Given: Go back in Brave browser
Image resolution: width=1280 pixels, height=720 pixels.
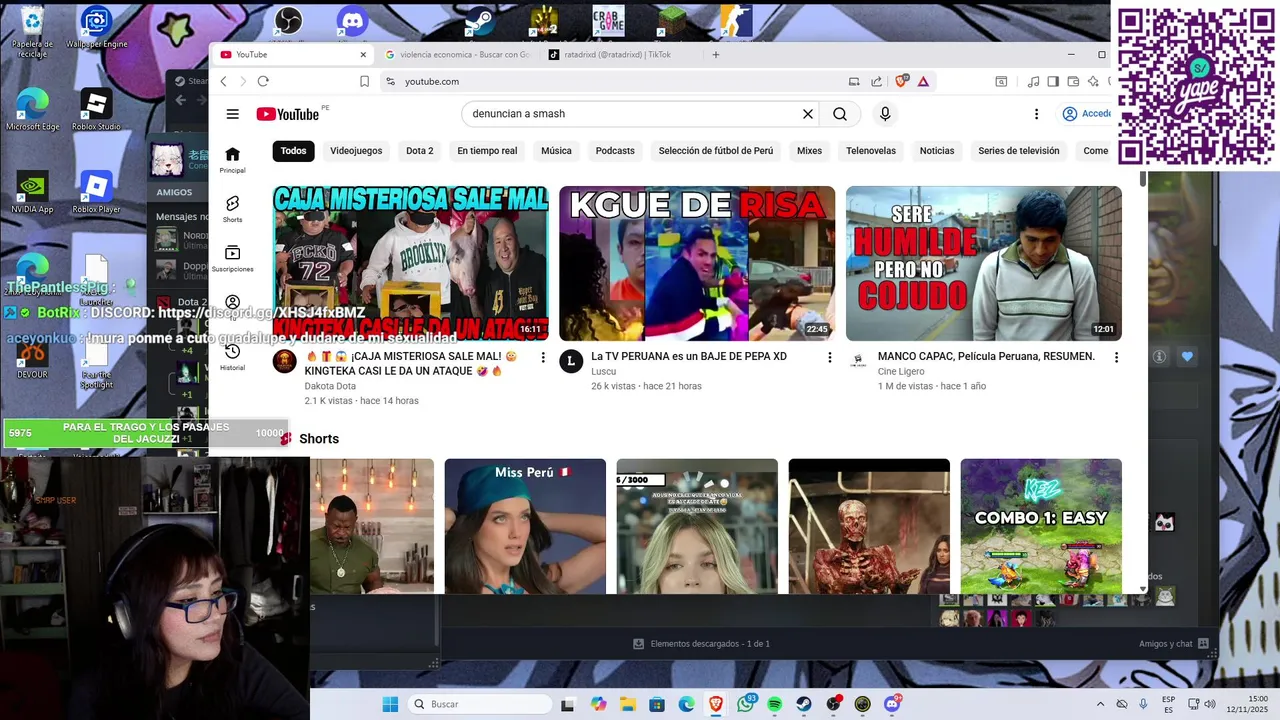Looking at the screenshot, I should pyautogui.click(x=223, y=81).
